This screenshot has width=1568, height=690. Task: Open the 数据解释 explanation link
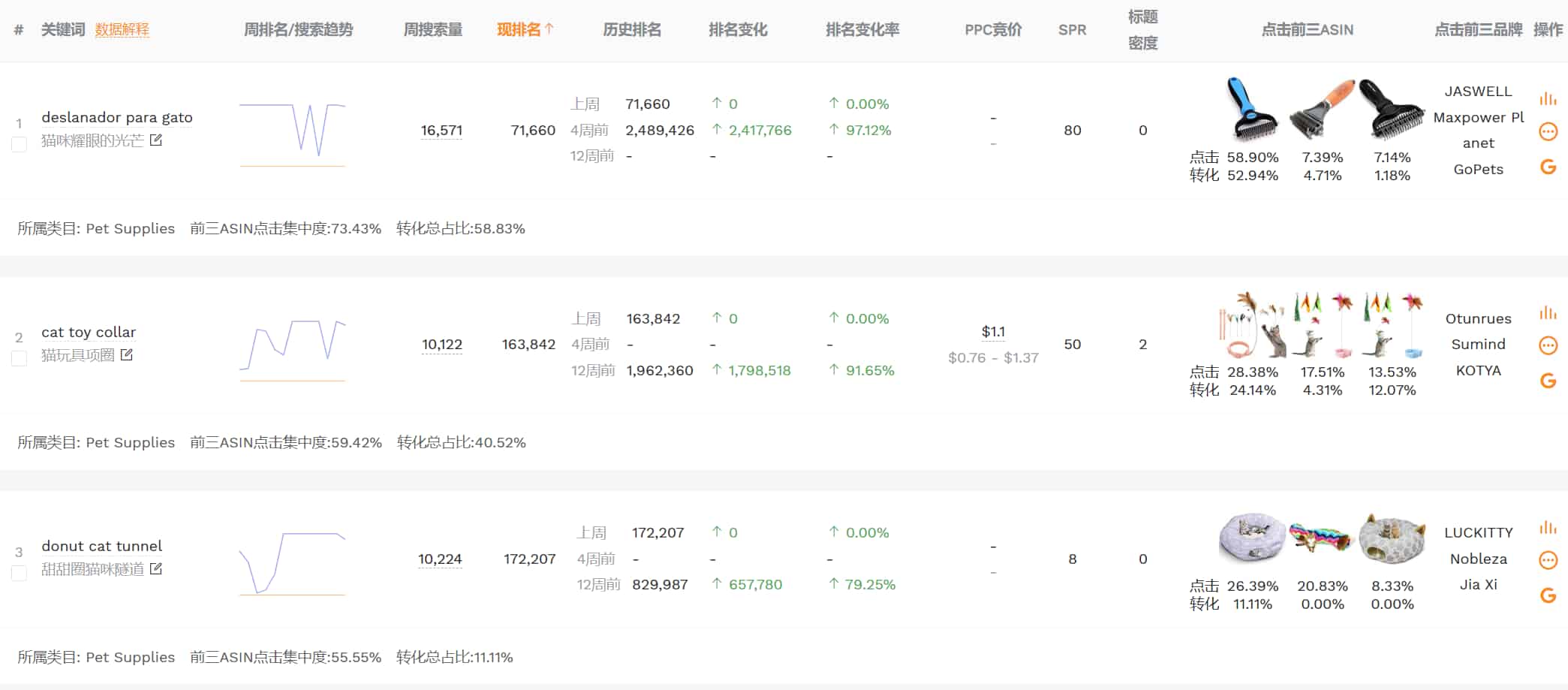(x=122, y=30)
